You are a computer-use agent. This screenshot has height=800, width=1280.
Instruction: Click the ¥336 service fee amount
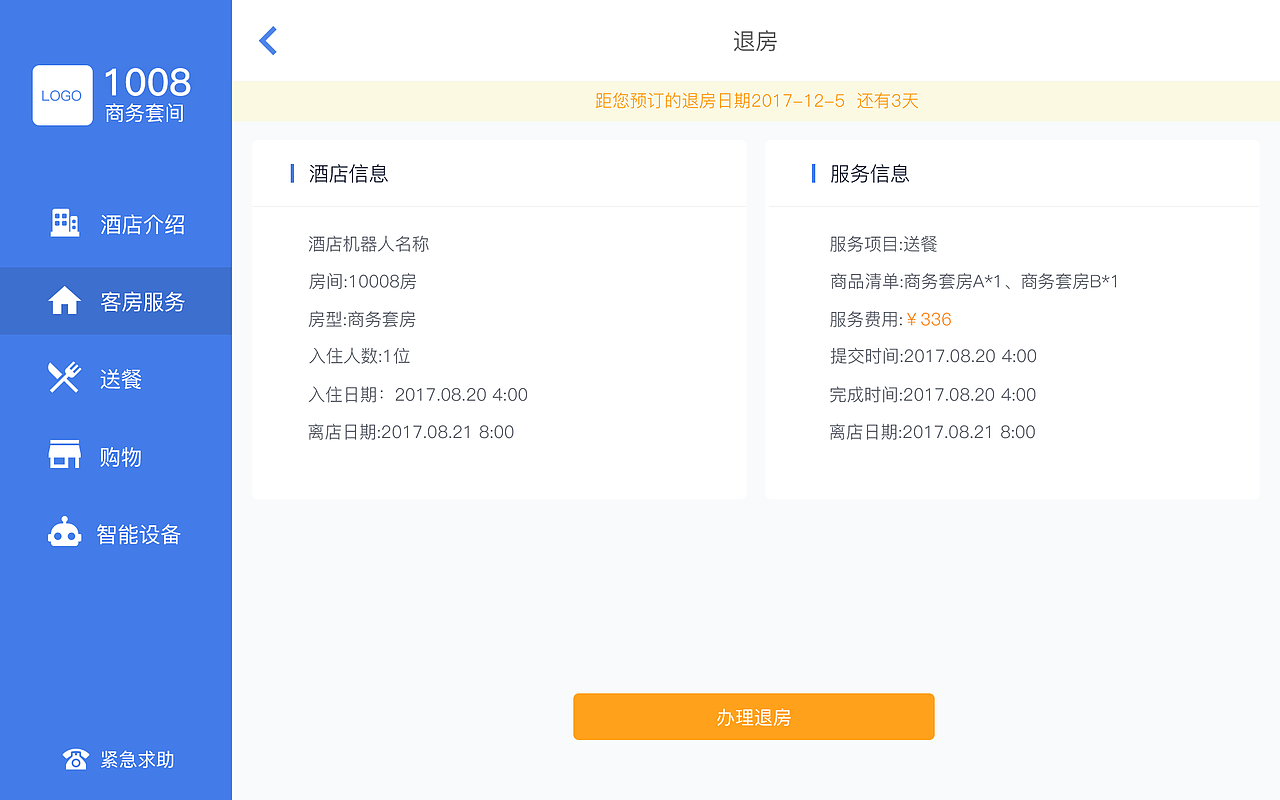[x=929, y=320]
